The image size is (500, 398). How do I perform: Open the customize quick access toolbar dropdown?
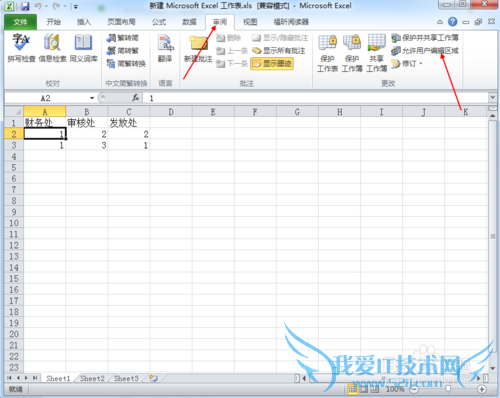pyautogui.click(x=76, y=6)
